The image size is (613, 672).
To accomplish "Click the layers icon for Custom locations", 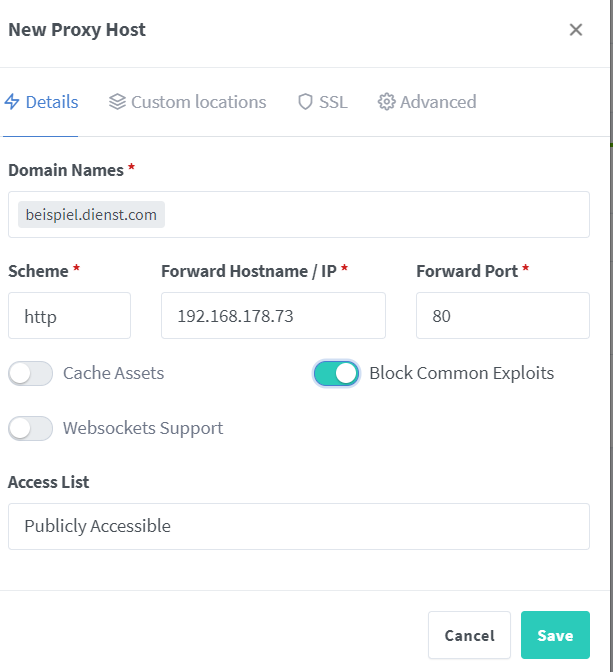I will 117,102.
